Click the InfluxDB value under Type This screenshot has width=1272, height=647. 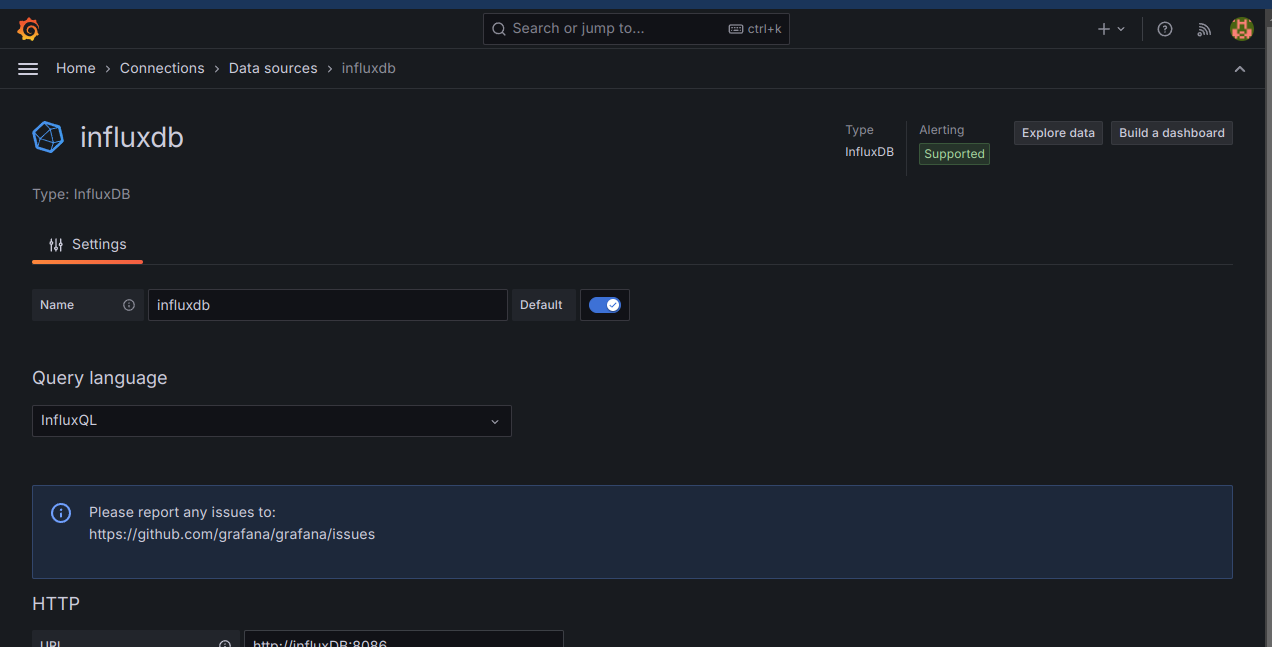(869, 152)
